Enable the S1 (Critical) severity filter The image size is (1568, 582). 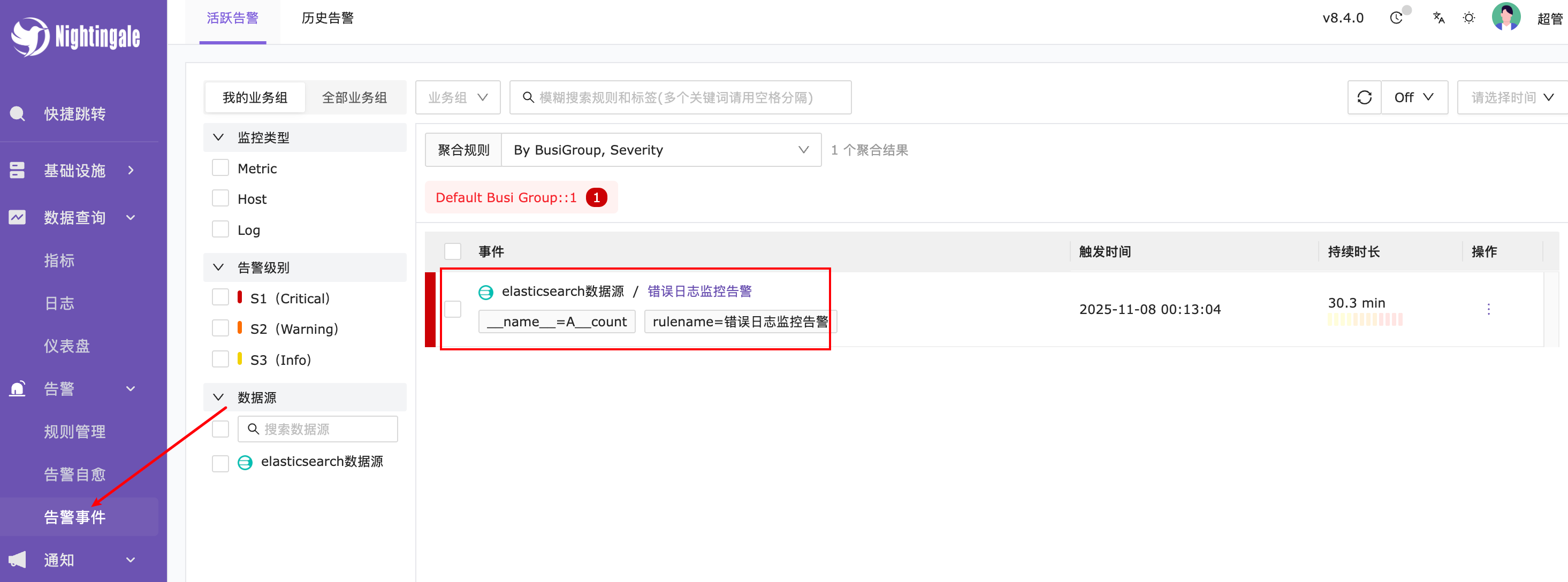220,298
